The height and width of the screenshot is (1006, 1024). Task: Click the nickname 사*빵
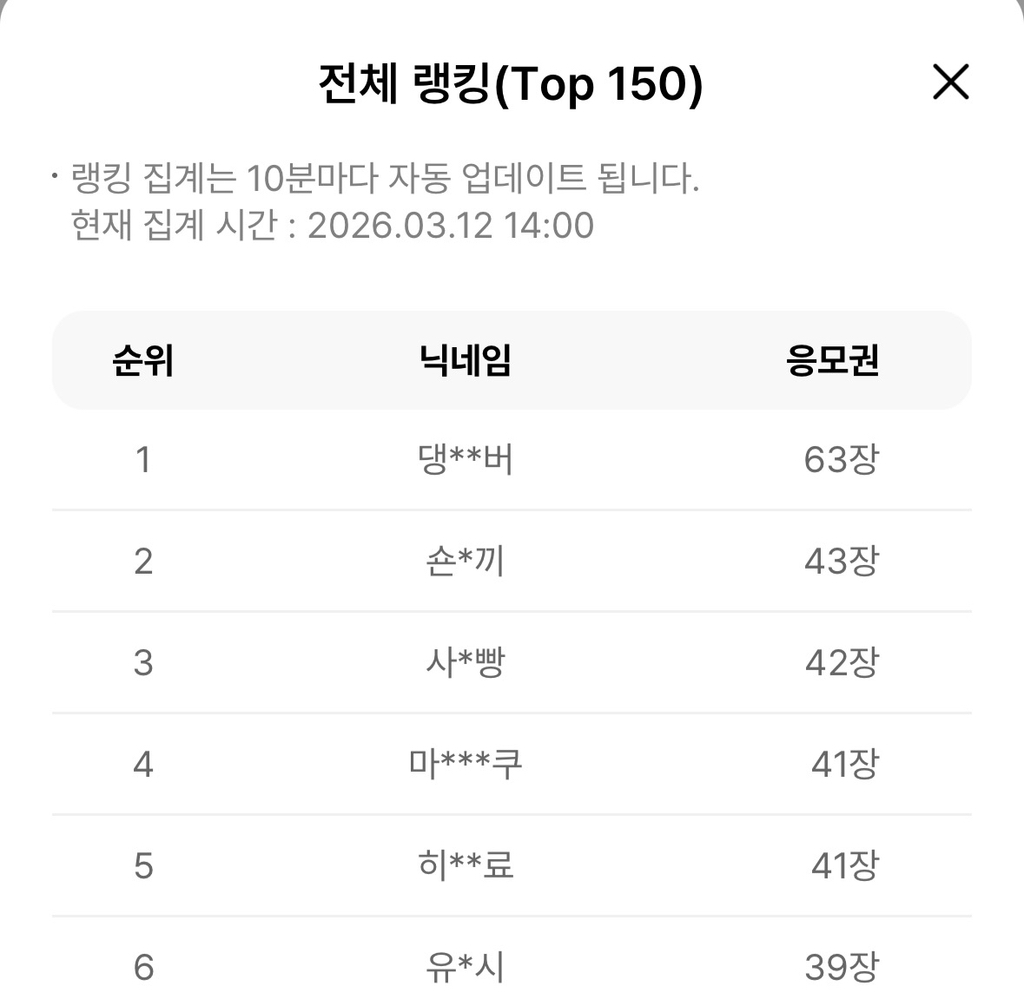pos(465,662)
